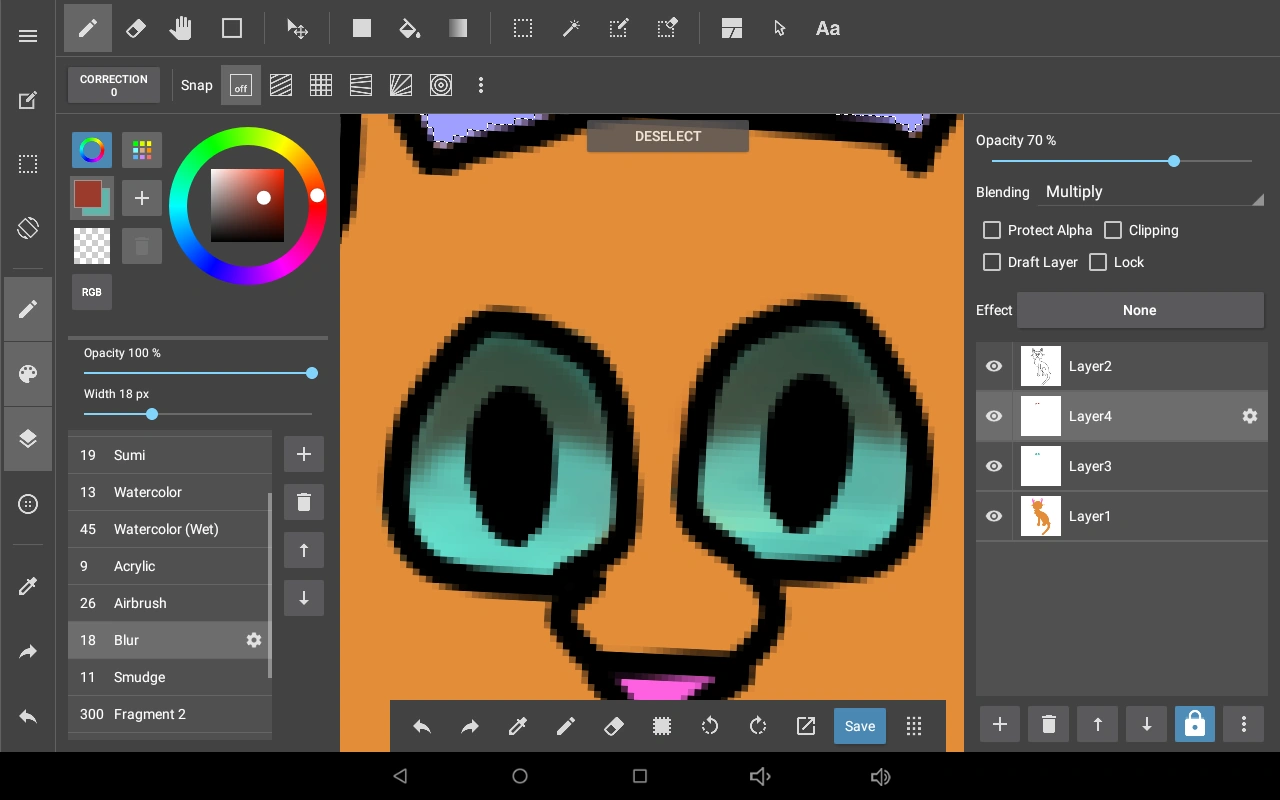Image resolution: width=1280 pixels, height=800 pixels.
Task: Enable the Protect Alpha checkbox
Action: 992,230
